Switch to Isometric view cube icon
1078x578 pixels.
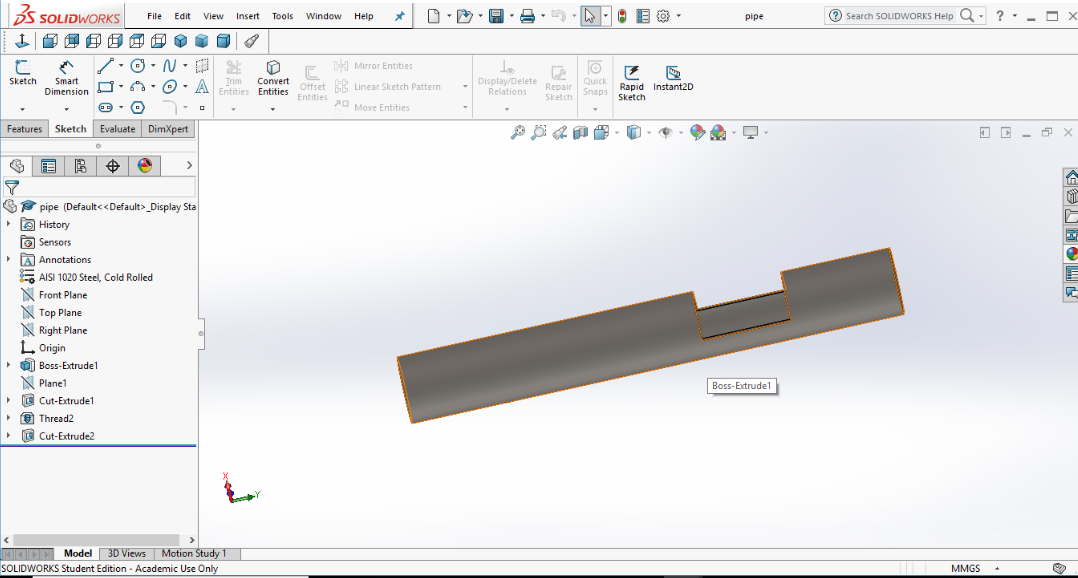coord(180,41)
